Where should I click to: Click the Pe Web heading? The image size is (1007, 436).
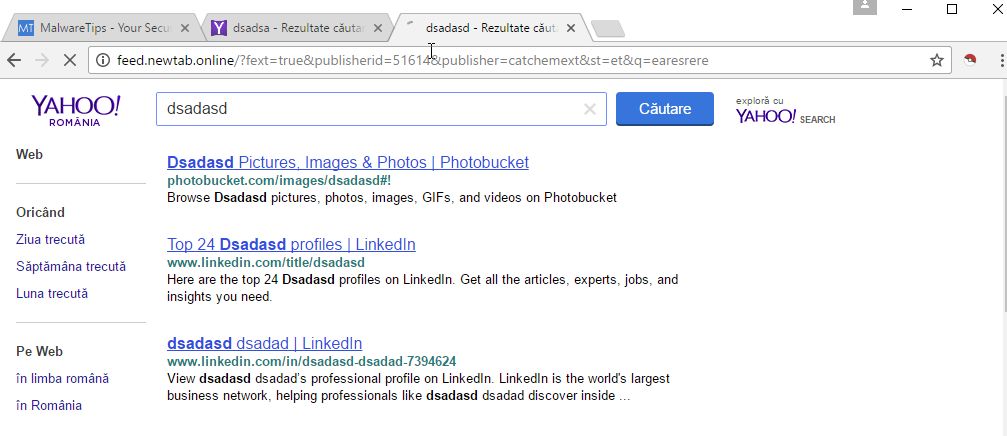point(39,351)
